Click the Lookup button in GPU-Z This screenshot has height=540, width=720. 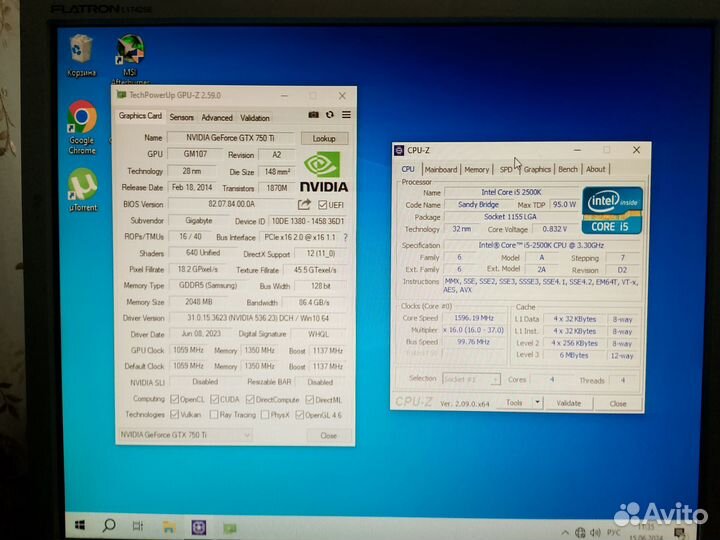tap(324, 138)
